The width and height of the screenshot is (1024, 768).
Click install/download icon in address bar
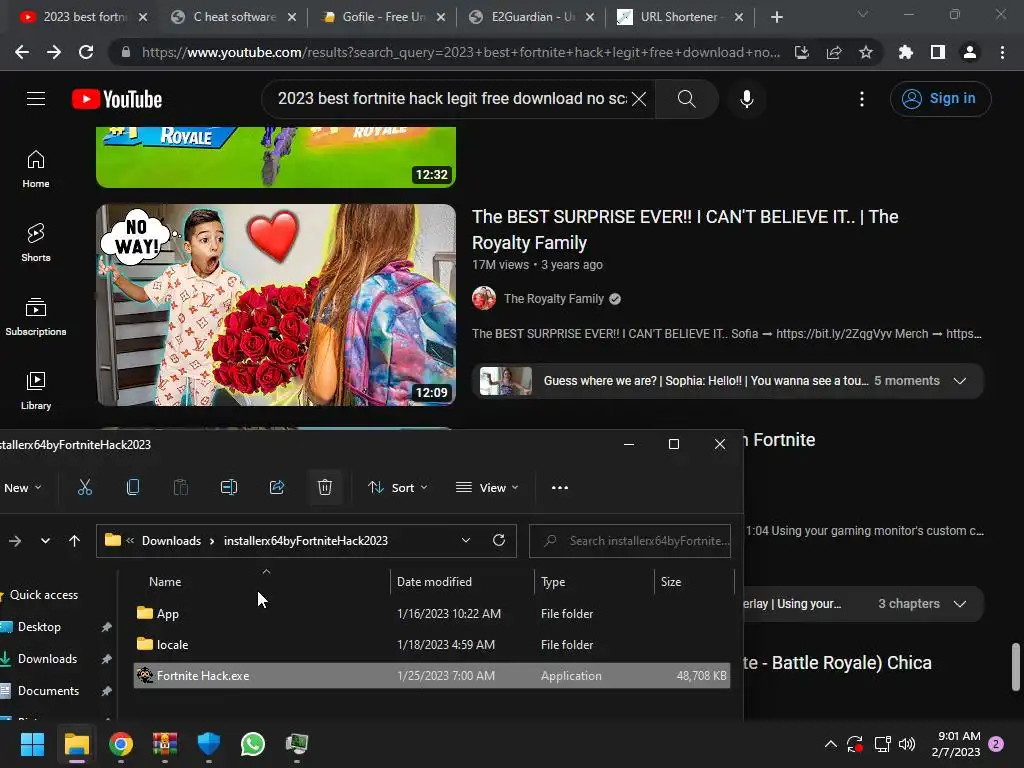[802, 52]
